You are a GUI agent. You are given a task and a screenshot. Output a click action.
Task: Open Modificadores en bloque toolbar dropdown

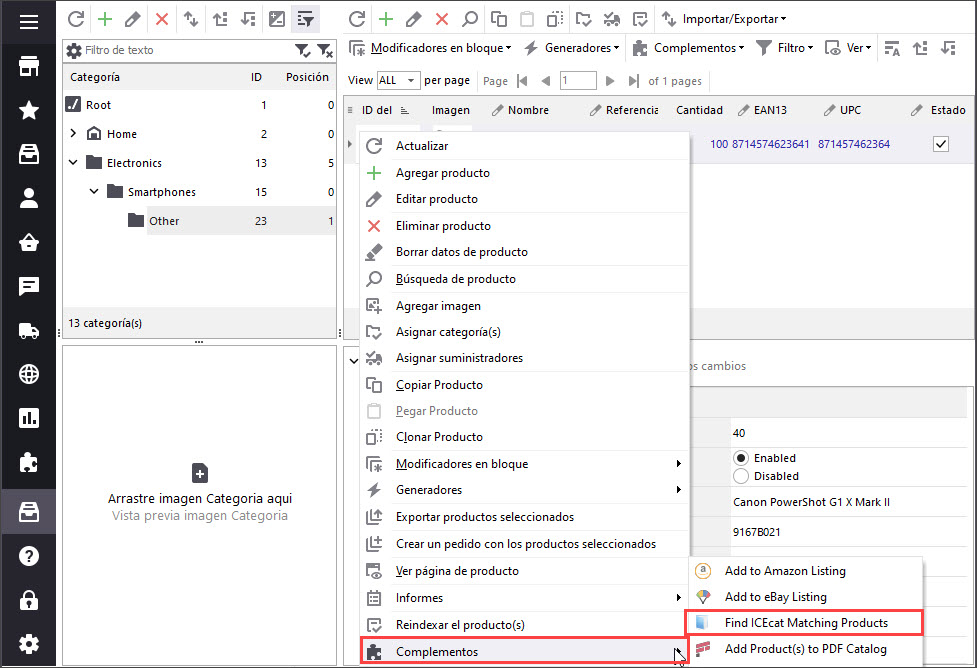[x=430, y=48]
